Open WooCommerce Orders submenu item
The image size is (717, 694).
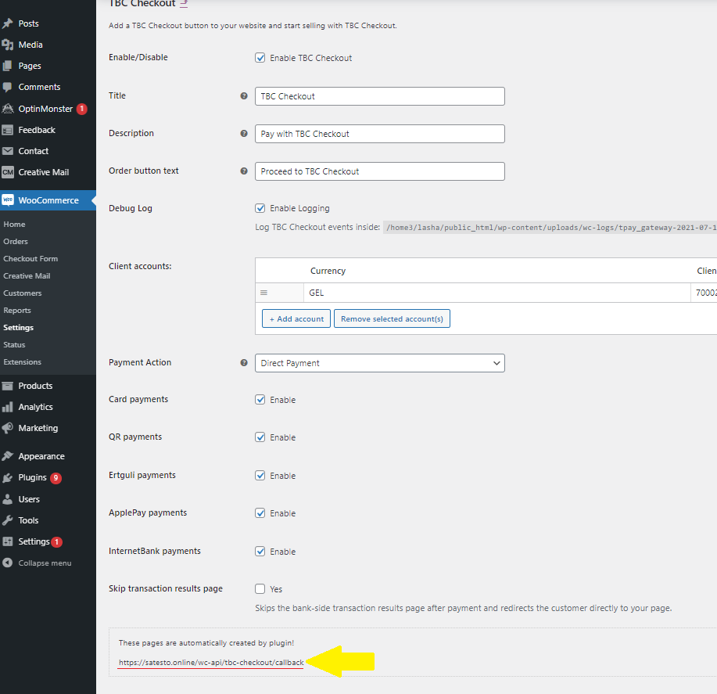(16, 241)
